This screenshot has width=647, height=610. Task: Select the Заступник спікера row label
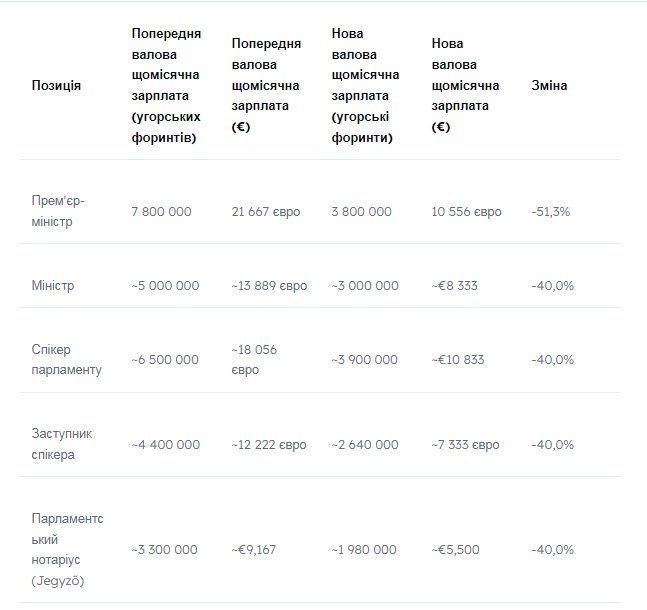tap(62, 444)
